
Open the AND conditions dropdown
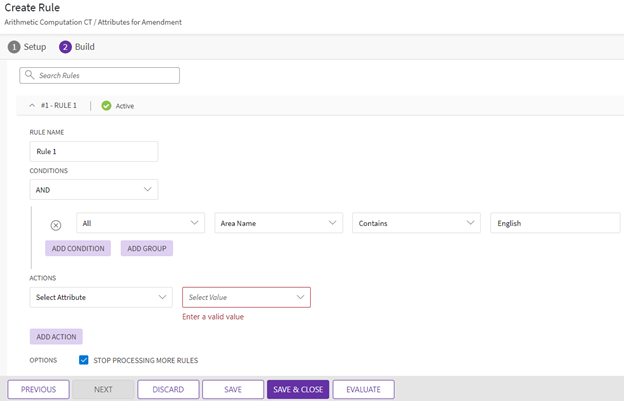point(94,189)
